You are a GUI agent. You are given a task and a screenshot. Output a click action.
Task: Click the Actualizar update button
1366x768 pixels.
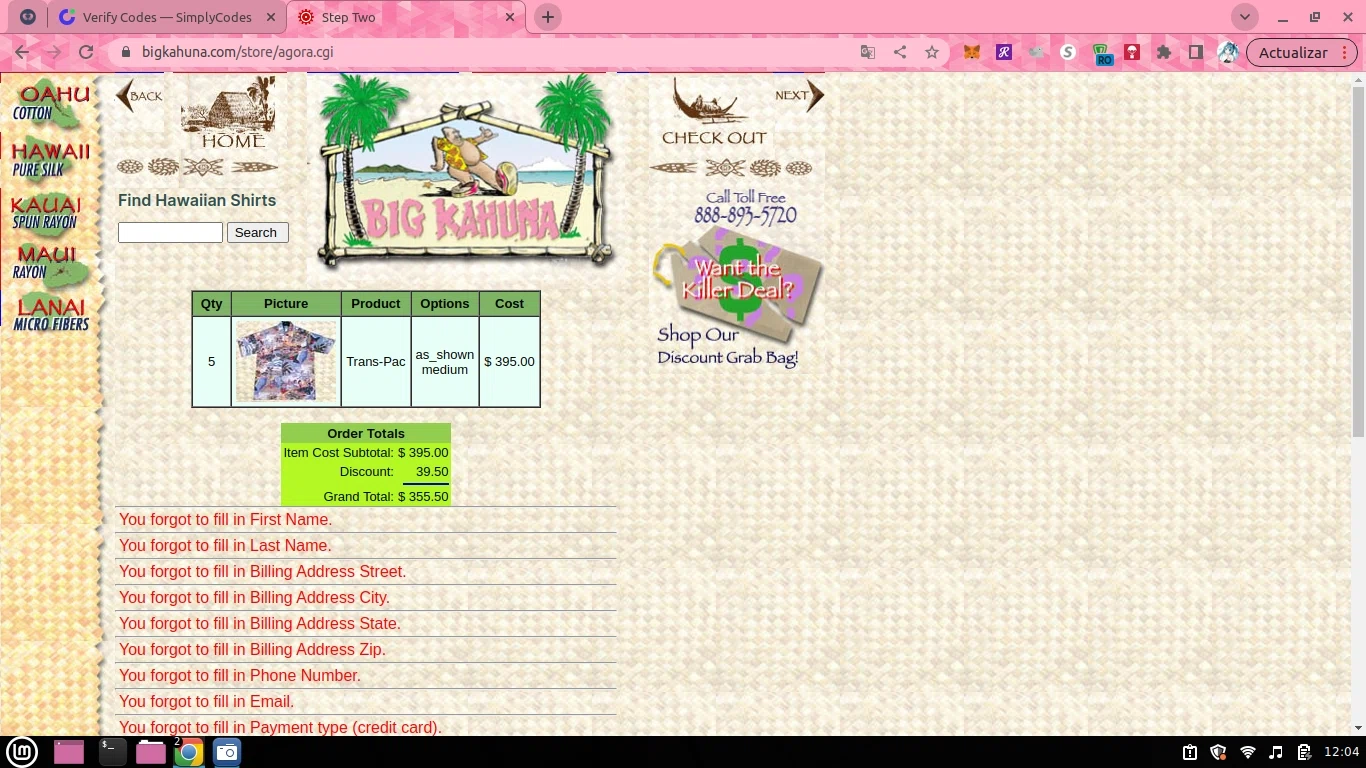click(1294, 52)
